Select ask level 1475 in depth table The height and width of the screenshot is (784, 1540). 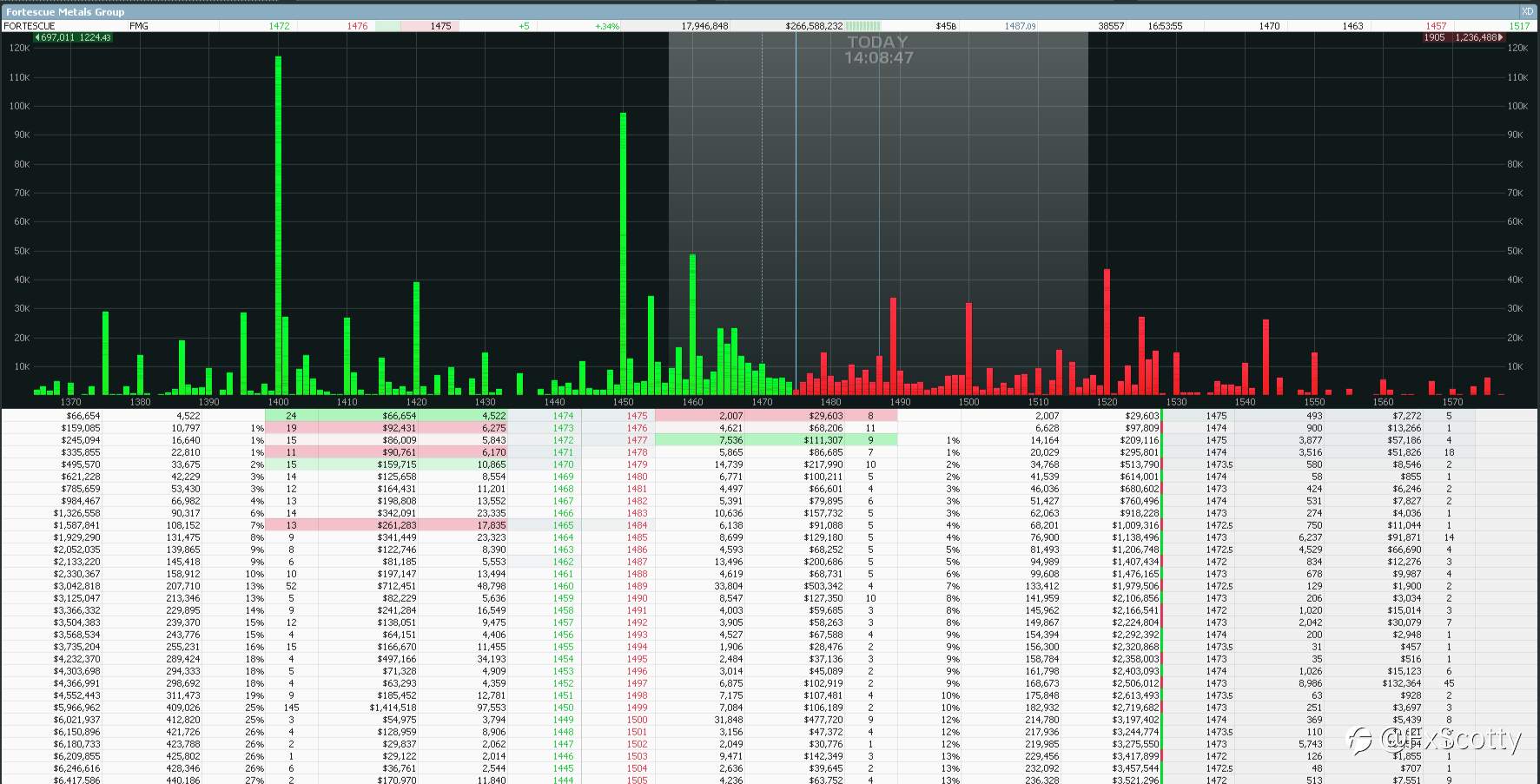click(x=637, y=416)
